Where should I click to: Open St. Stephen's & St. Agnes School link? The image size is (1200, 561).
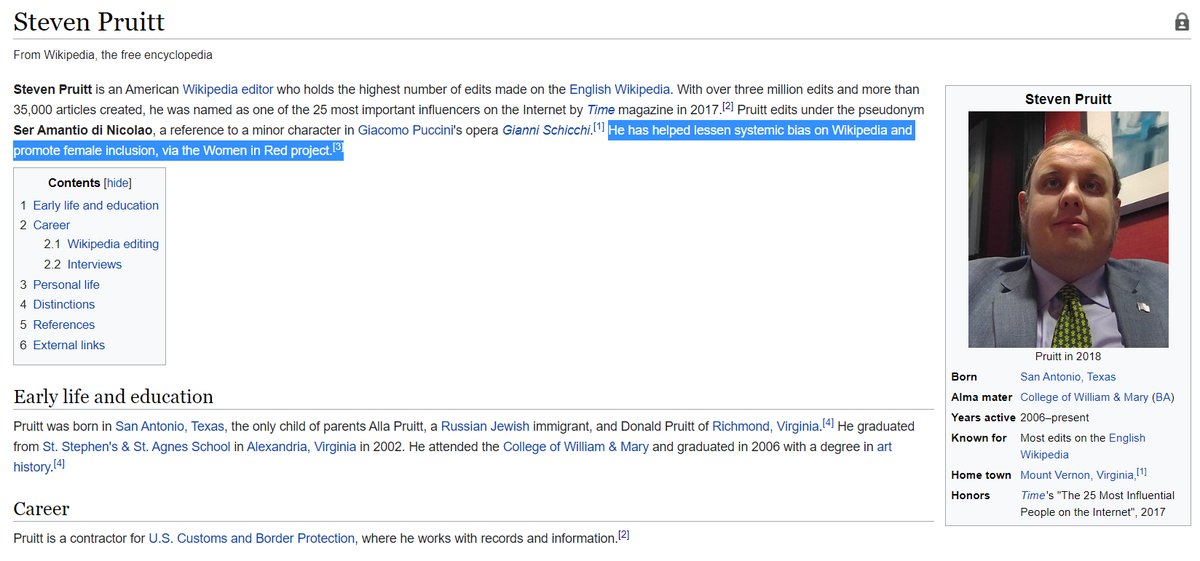137,447
